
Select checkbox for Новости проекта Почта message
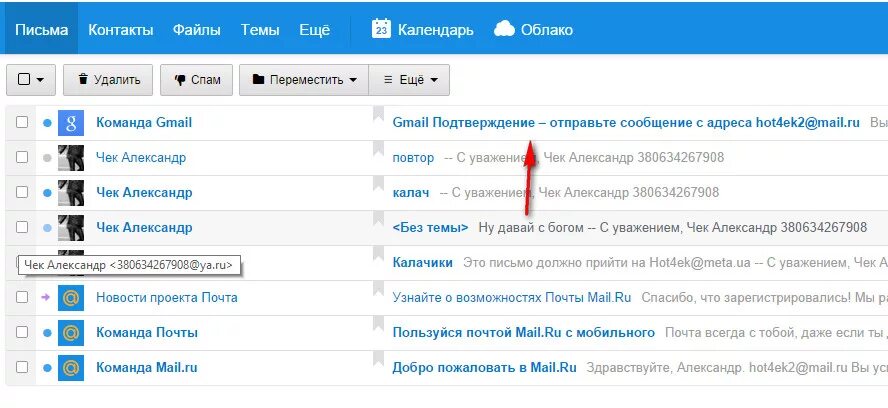pos(22,298)
